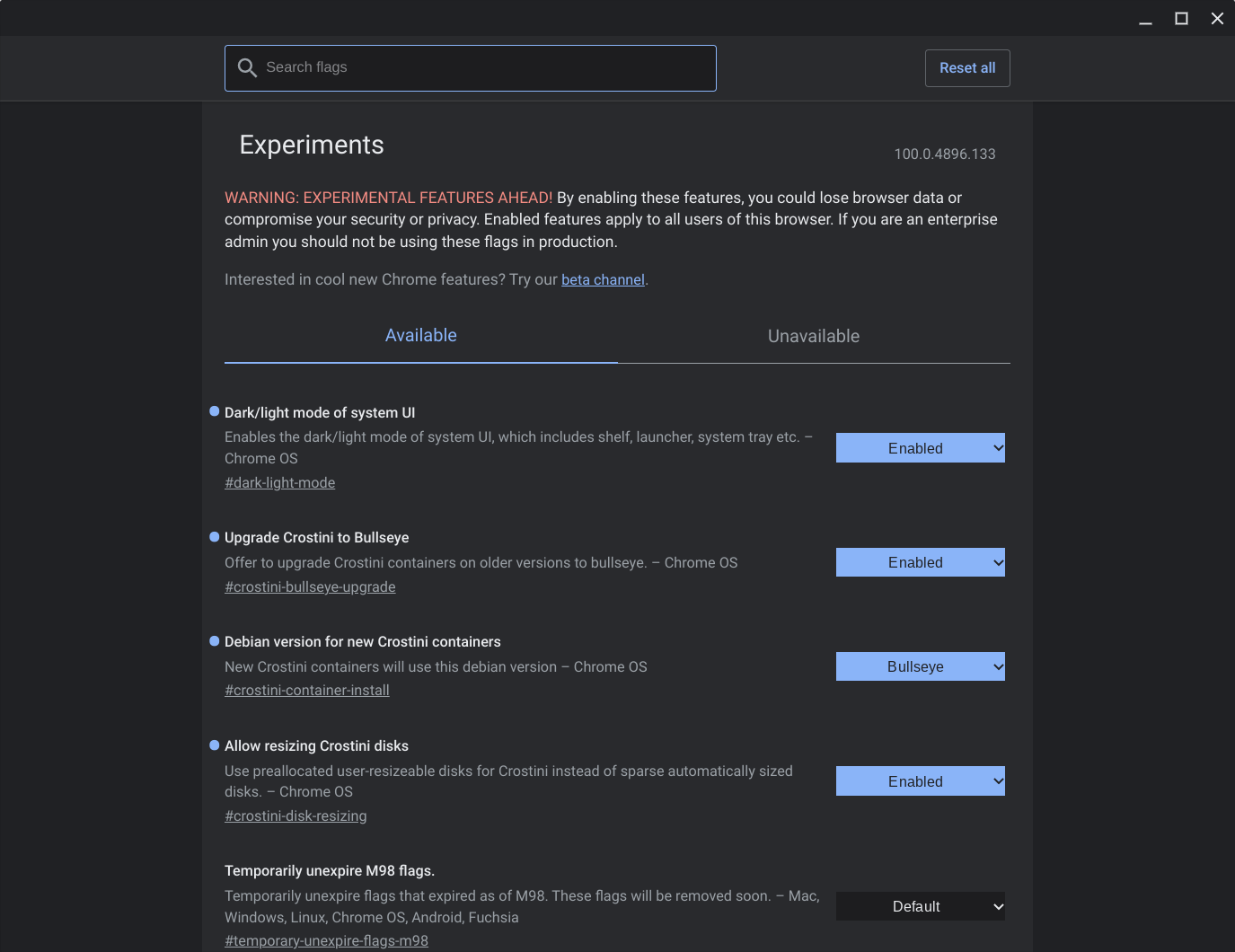Open Debian version Bullseye dropdown
1235x952 pixels.
point(921,666)
